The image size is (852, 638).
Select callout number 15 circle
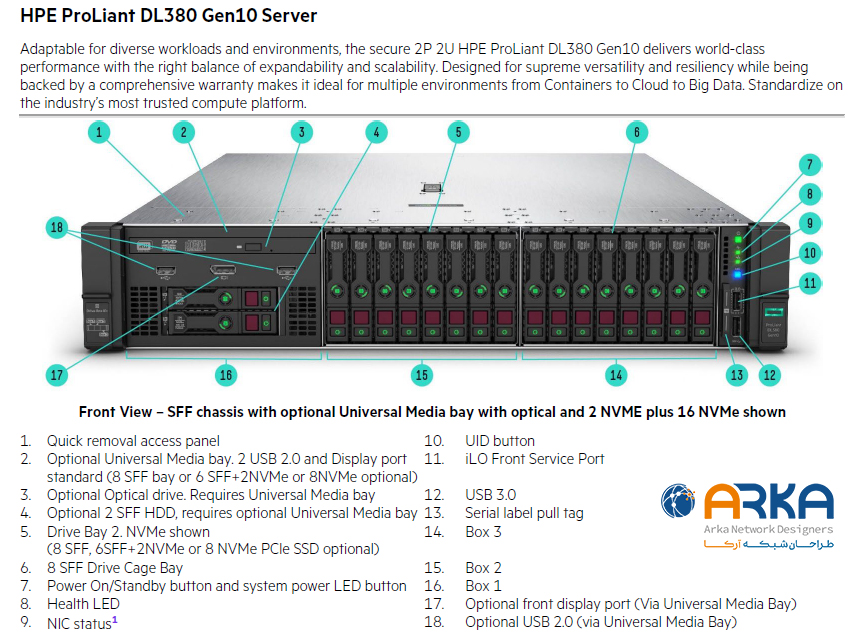coord(422,375)
